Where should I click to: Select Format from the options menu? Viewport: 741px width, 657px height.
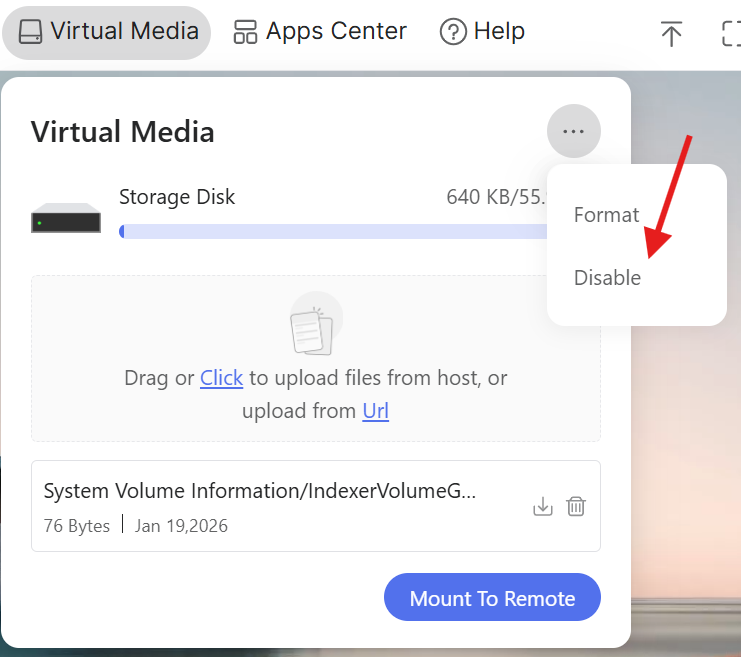point(606,215)
